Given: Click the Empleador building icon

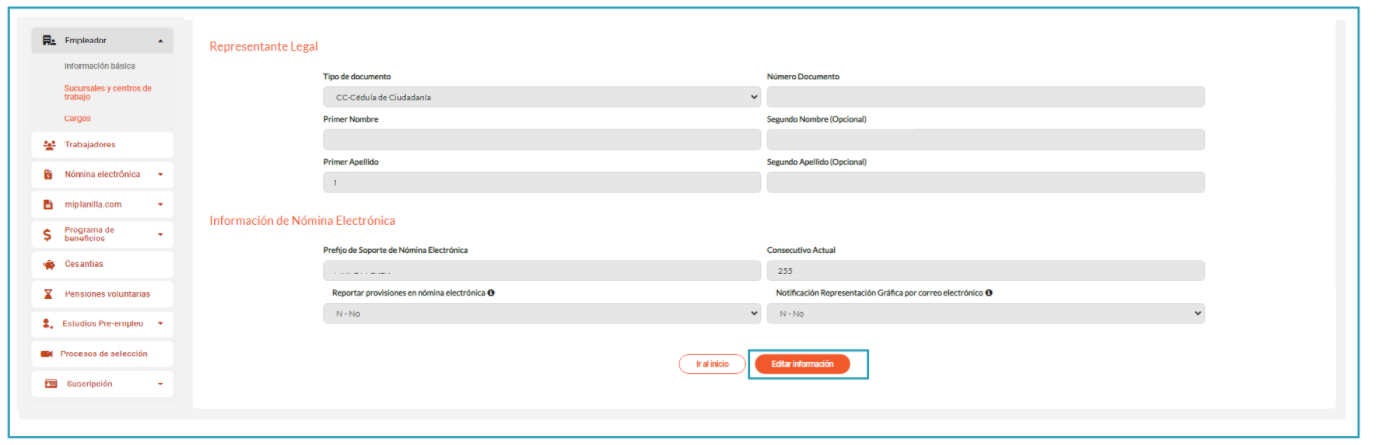Looking at the screenshot, I should pos(49,41).
